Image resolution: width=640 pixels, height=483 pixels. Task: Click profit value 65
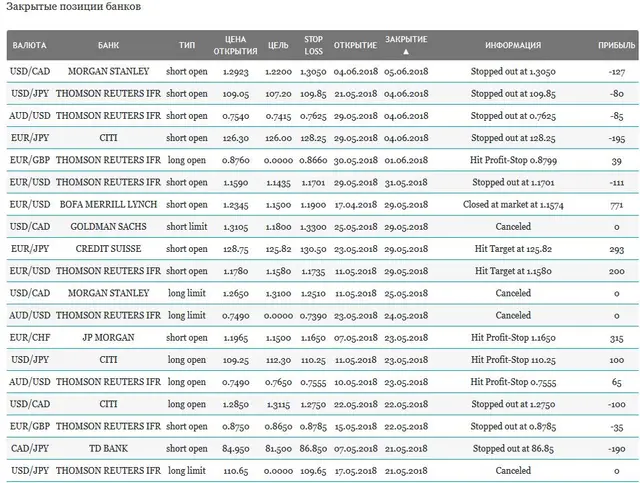click(616, 383)
